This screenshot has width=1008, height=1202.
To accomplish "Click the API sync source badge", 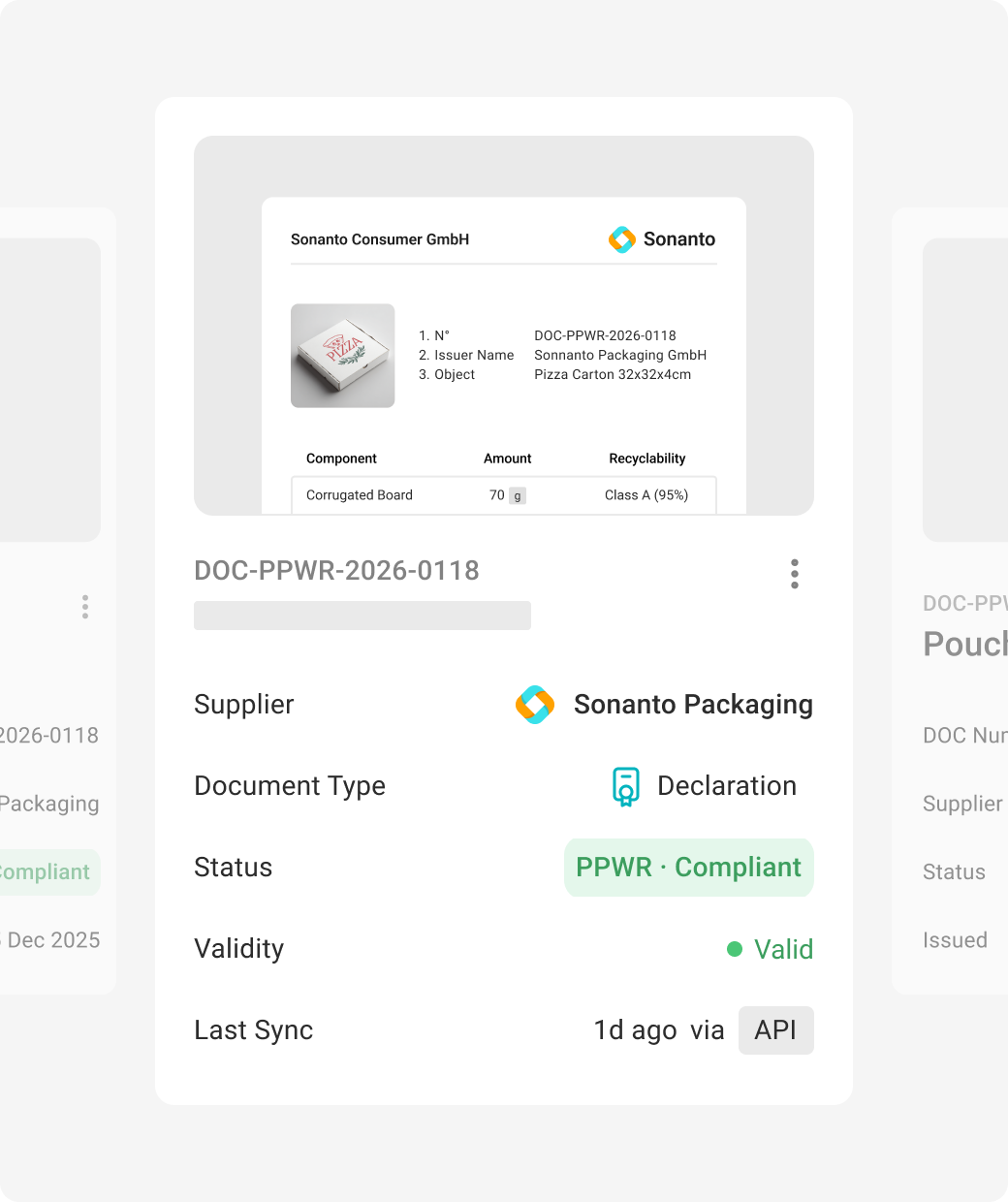I will coord(775,1030).
